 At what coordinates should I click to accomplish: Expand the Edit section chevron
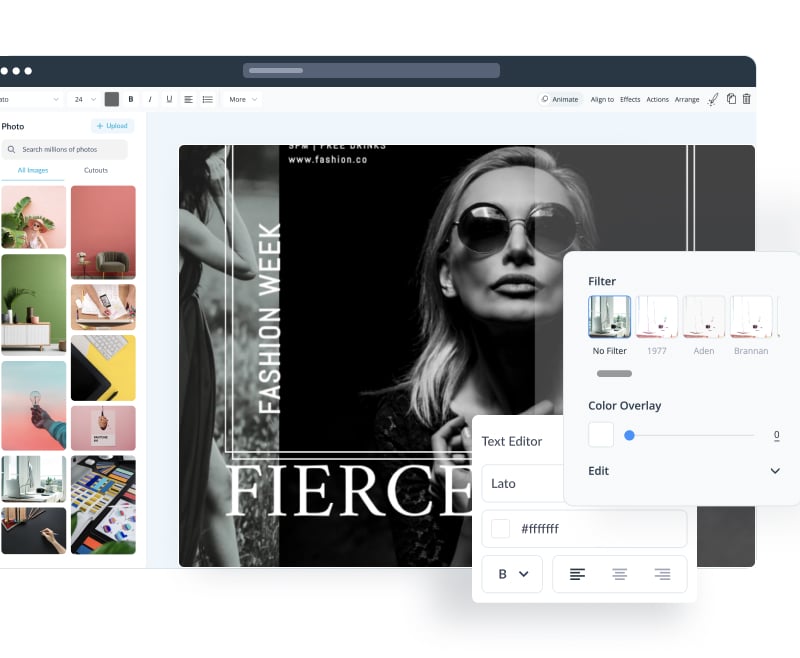coord(775,471)
